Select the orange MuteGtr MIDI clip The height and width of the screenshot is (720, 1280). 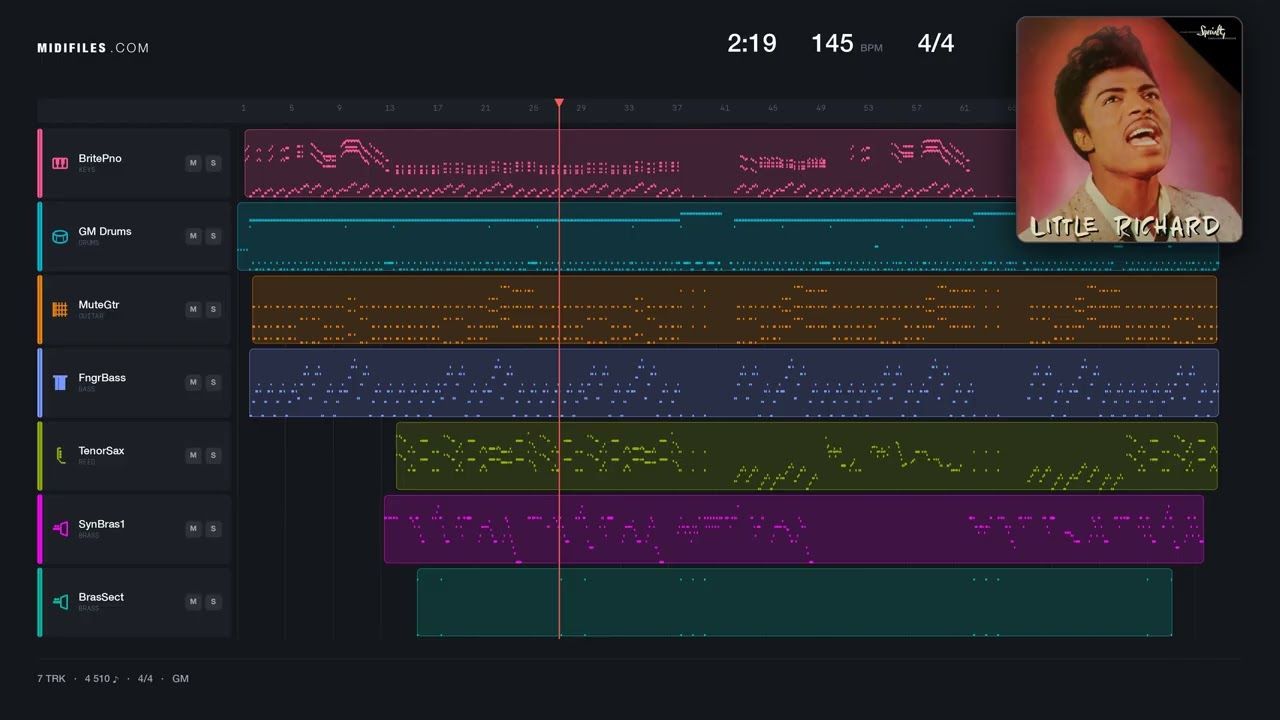[735, 309]
